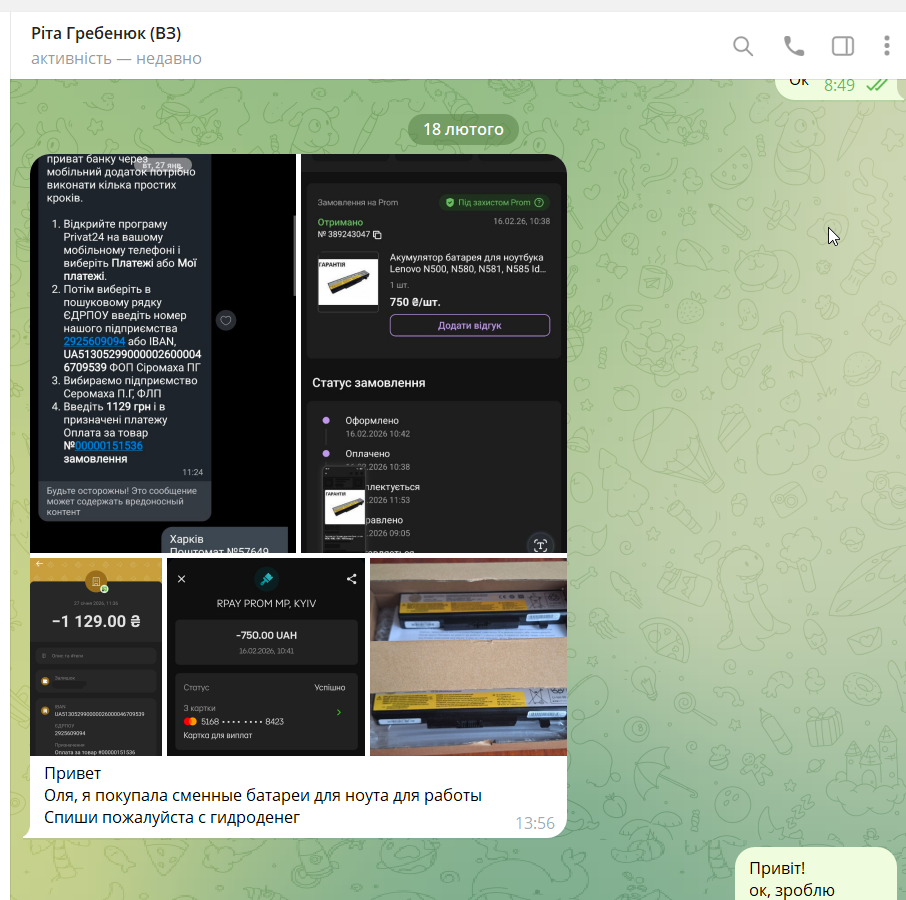The image size is (906, 900).
Task: Click the battery product image in order
Action: click(348, 282)
